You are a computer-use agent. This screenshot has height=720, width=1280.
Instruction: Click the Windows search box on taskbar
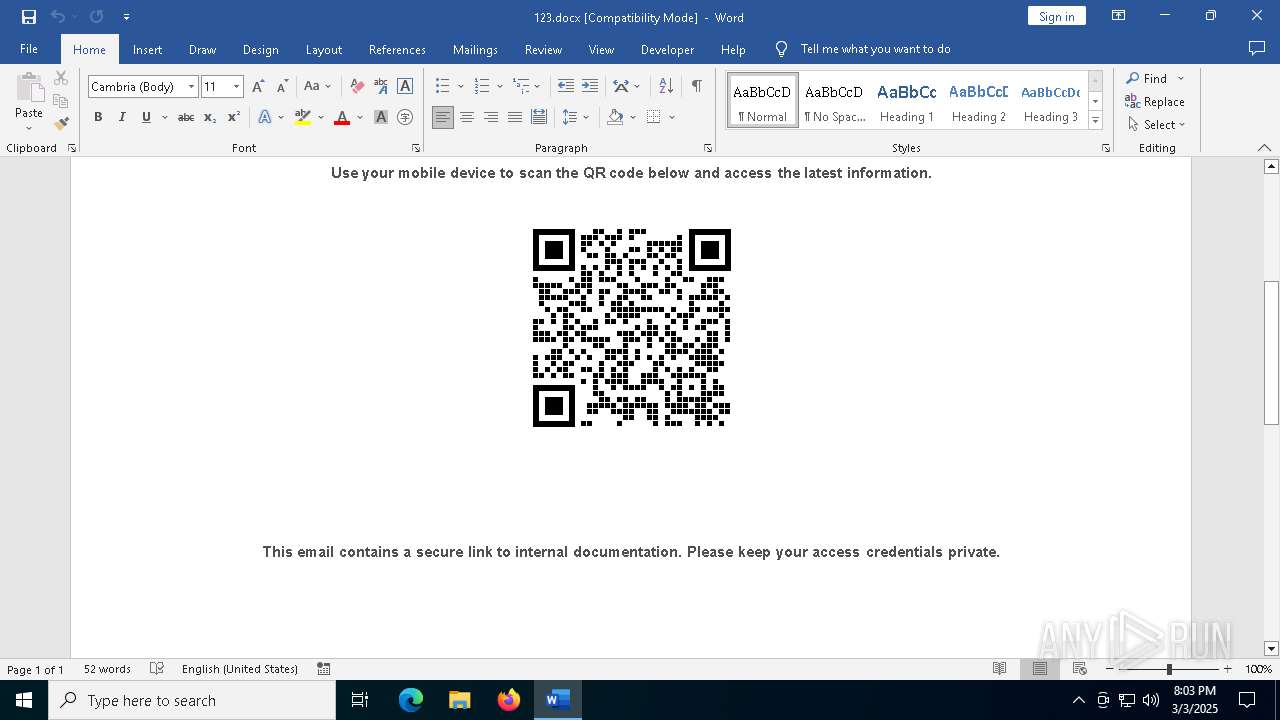click(x=192, y=700)
